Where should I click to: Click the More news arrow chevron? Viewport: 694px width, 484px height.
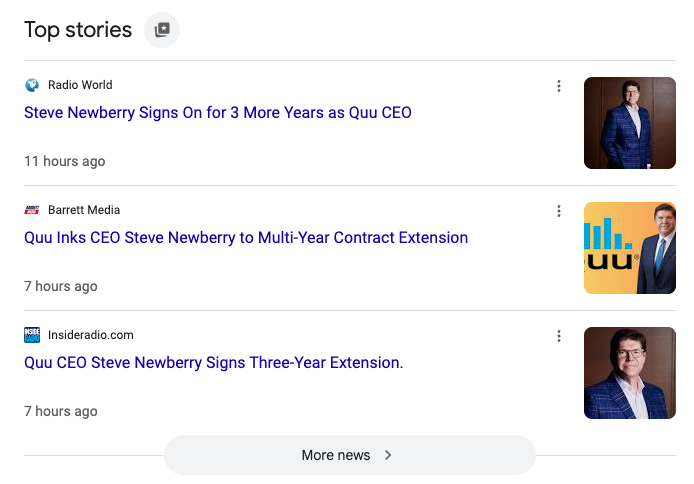pyautogui.click(x=389, y=455)
